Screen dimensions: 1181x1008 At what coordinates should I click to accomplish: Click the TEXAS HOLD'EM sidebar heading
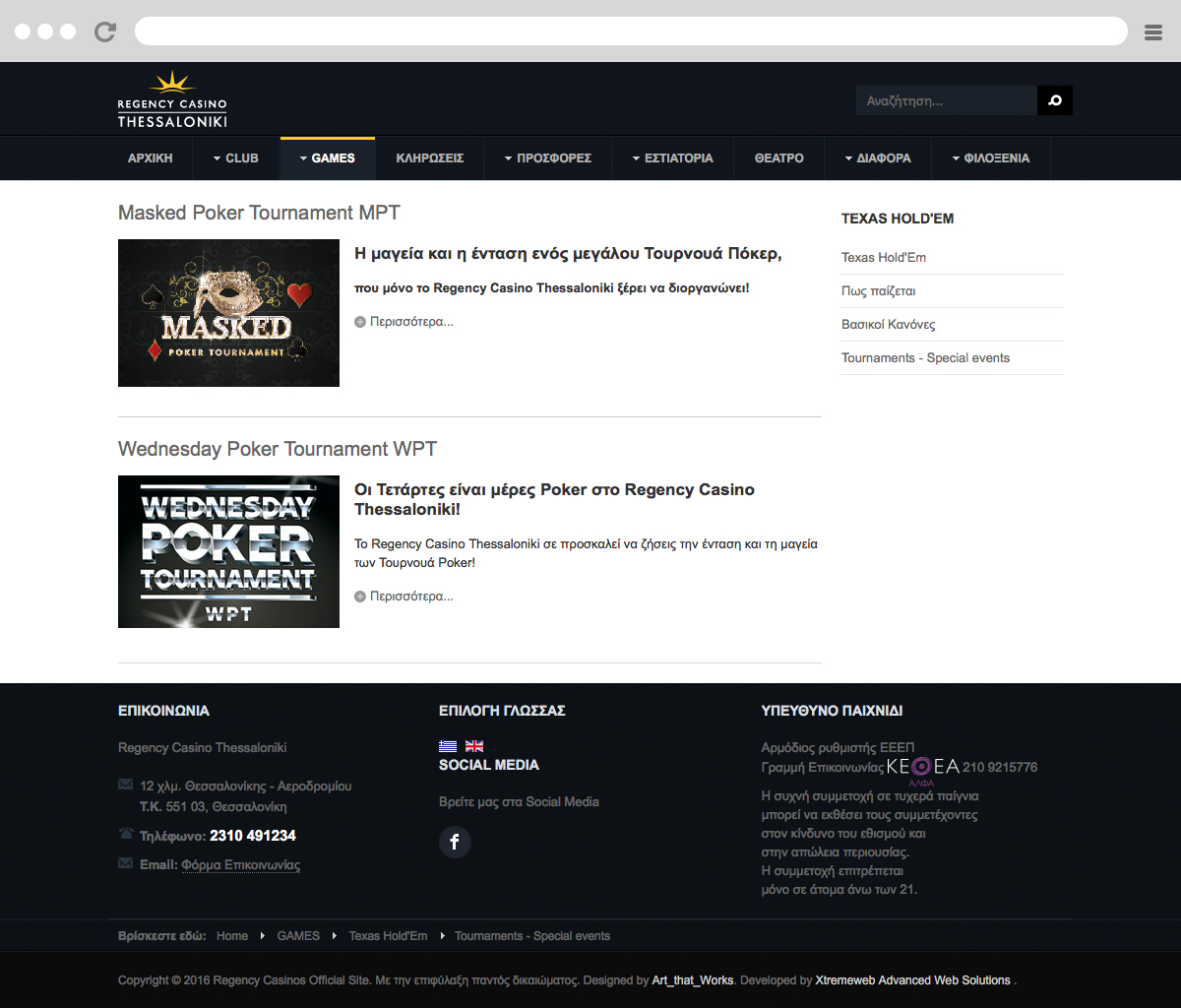pyautogui.click(x=898, y=219)
